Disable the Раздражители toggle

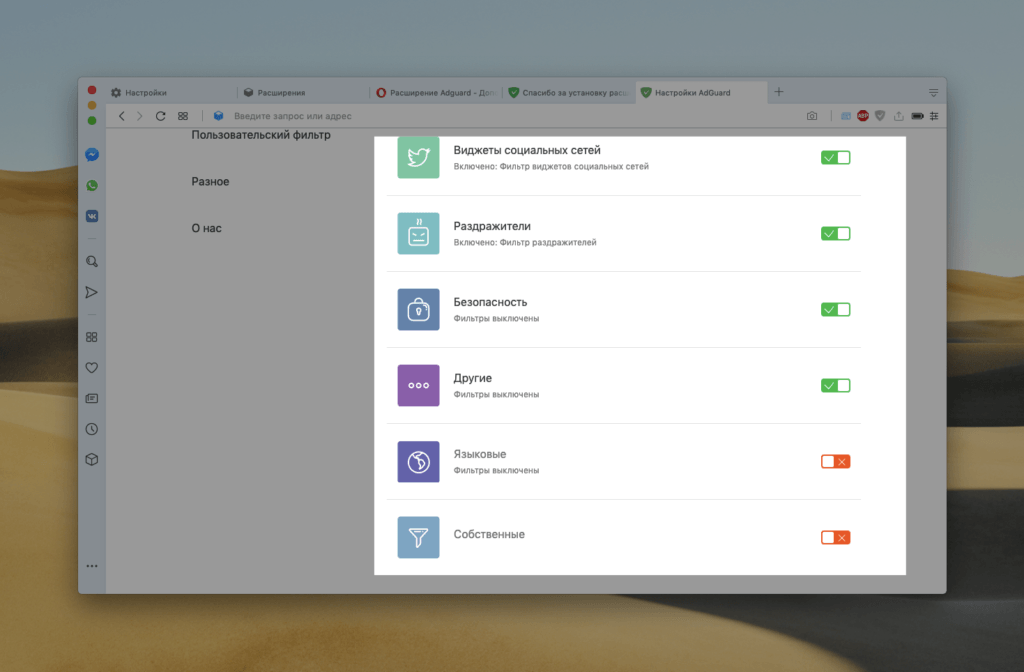click(835, 233)
